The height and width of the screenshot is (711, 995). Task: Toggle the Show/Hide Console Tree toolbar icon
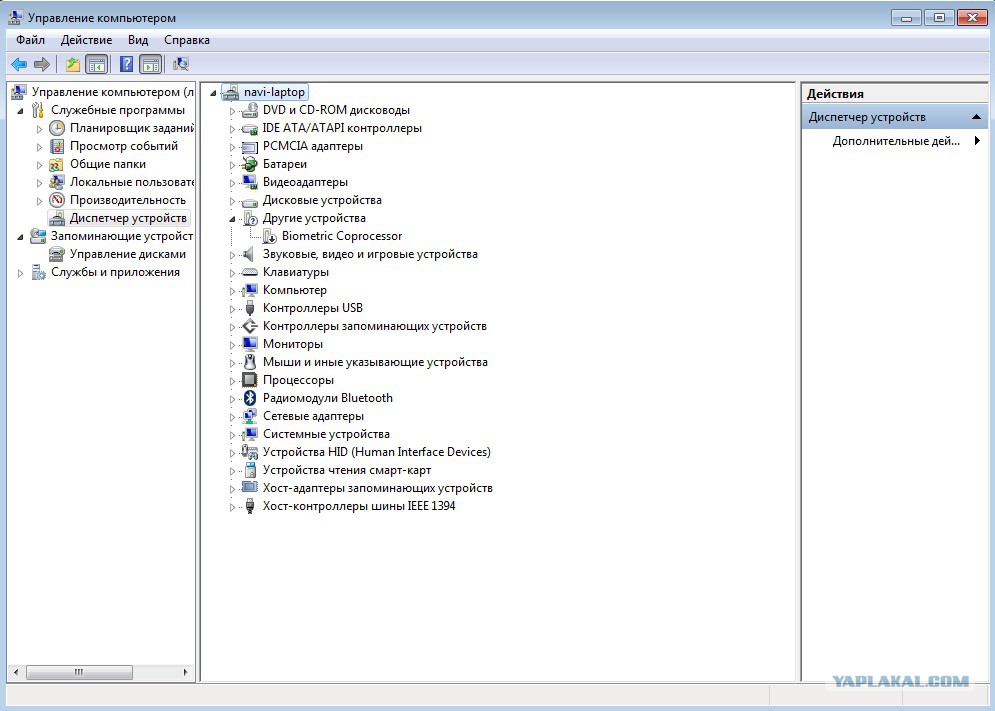point(96,64)
